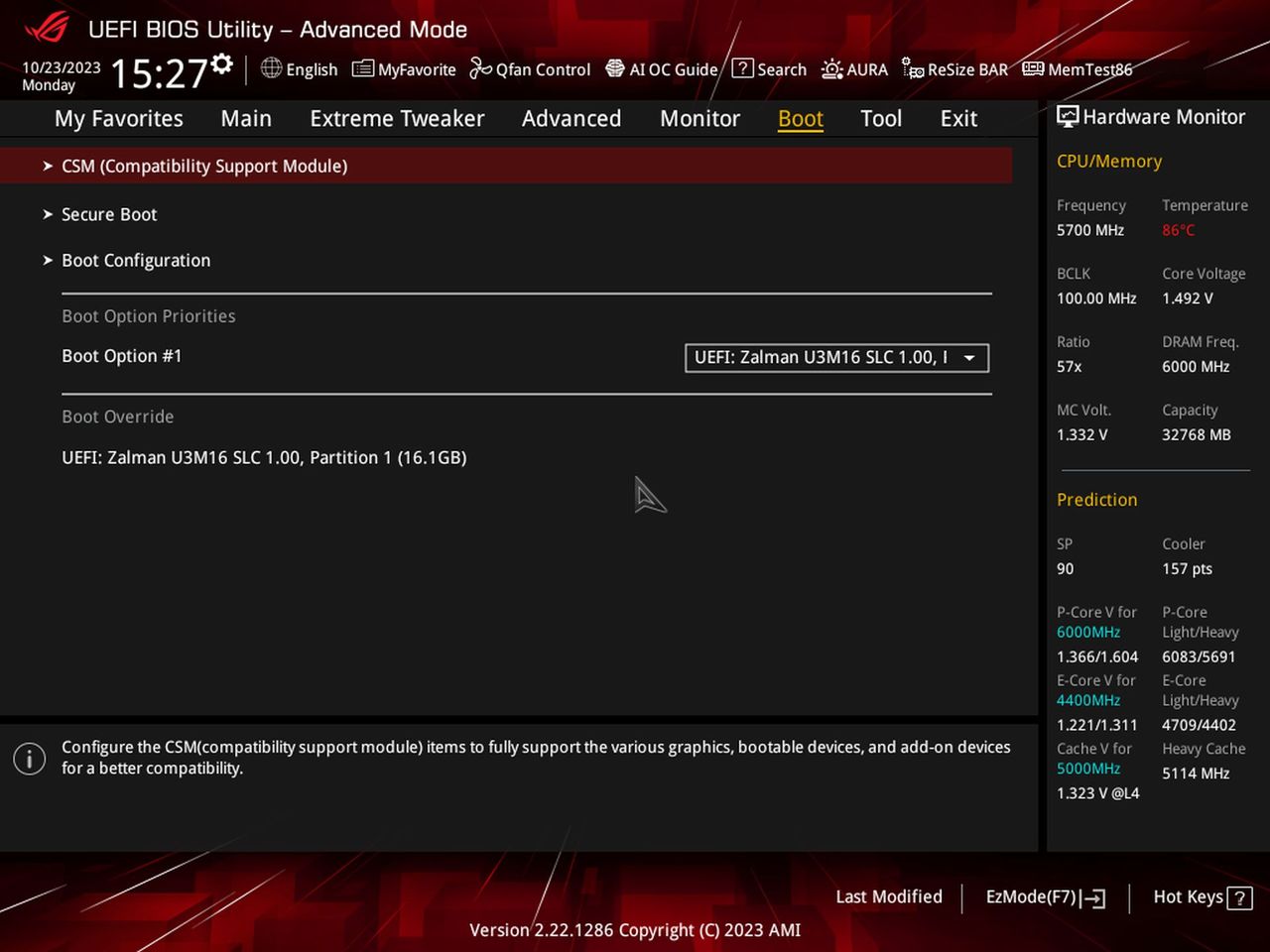Open Qfan Control fan icon
The width and height of the screenshot is (1270, 952).
pyautogui.click(x=480, y=68)
